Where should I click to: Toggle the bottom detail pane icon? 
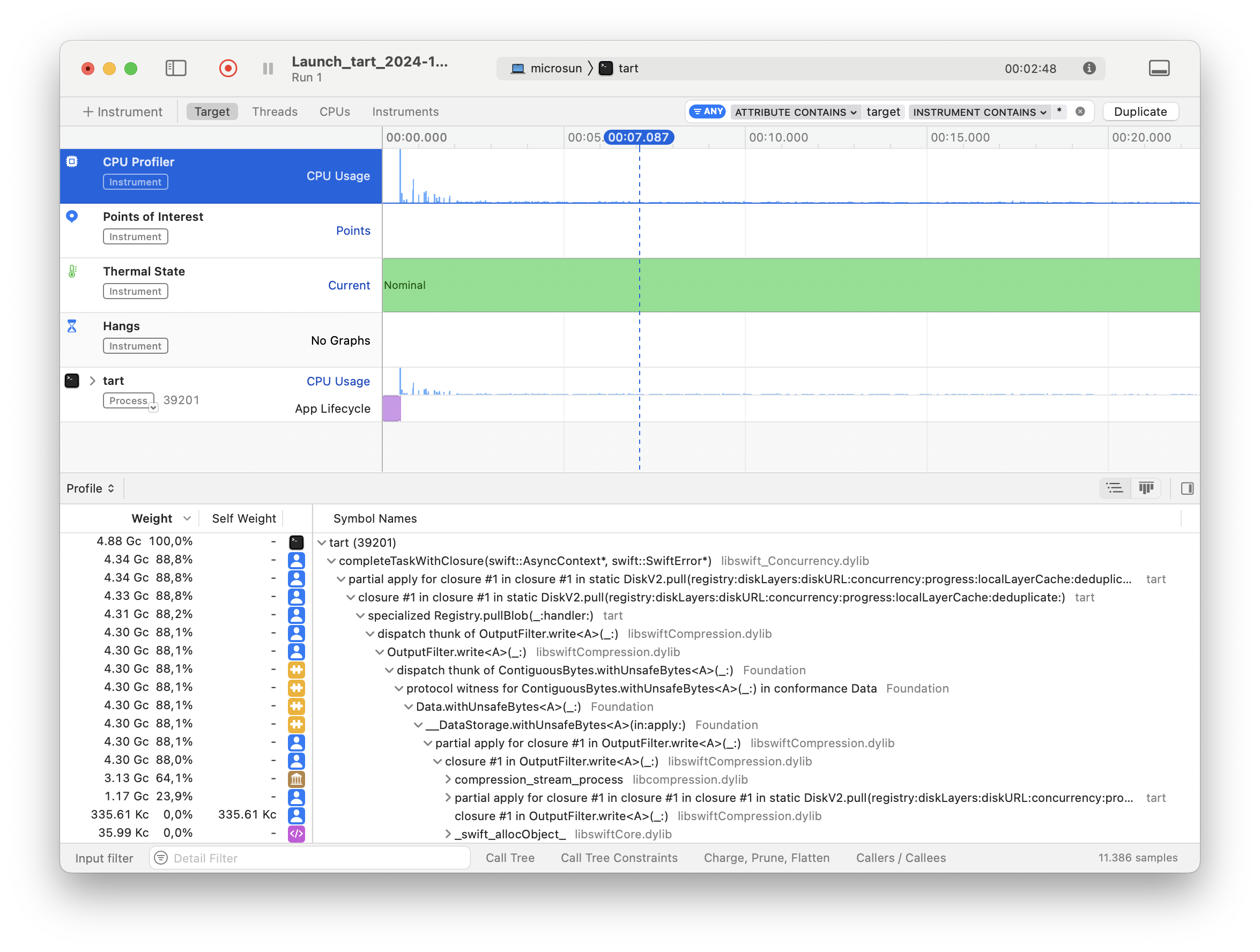tap(1159, 68)
